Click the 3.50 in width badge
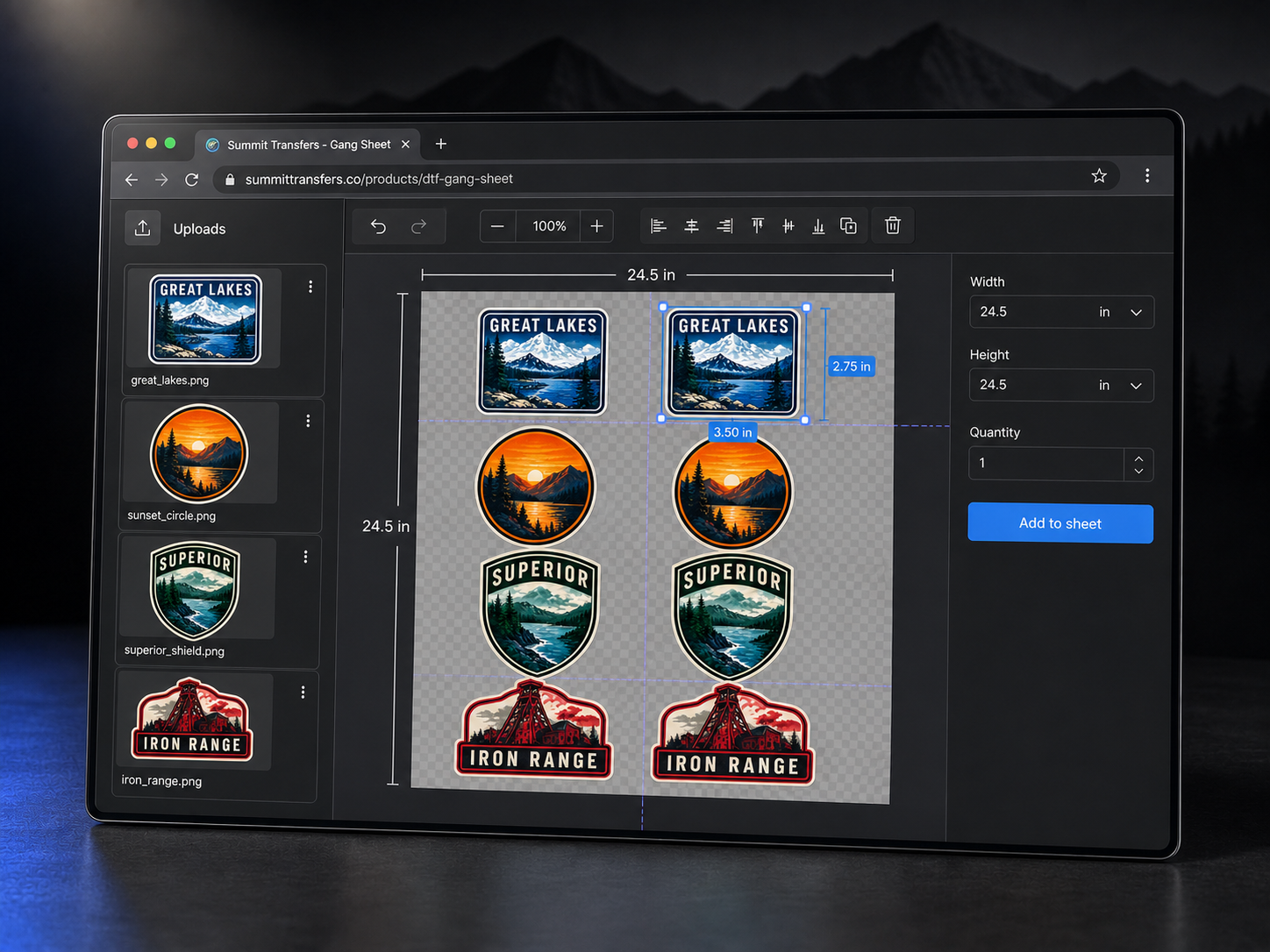 pyautogui.click(x=732, y=432)
